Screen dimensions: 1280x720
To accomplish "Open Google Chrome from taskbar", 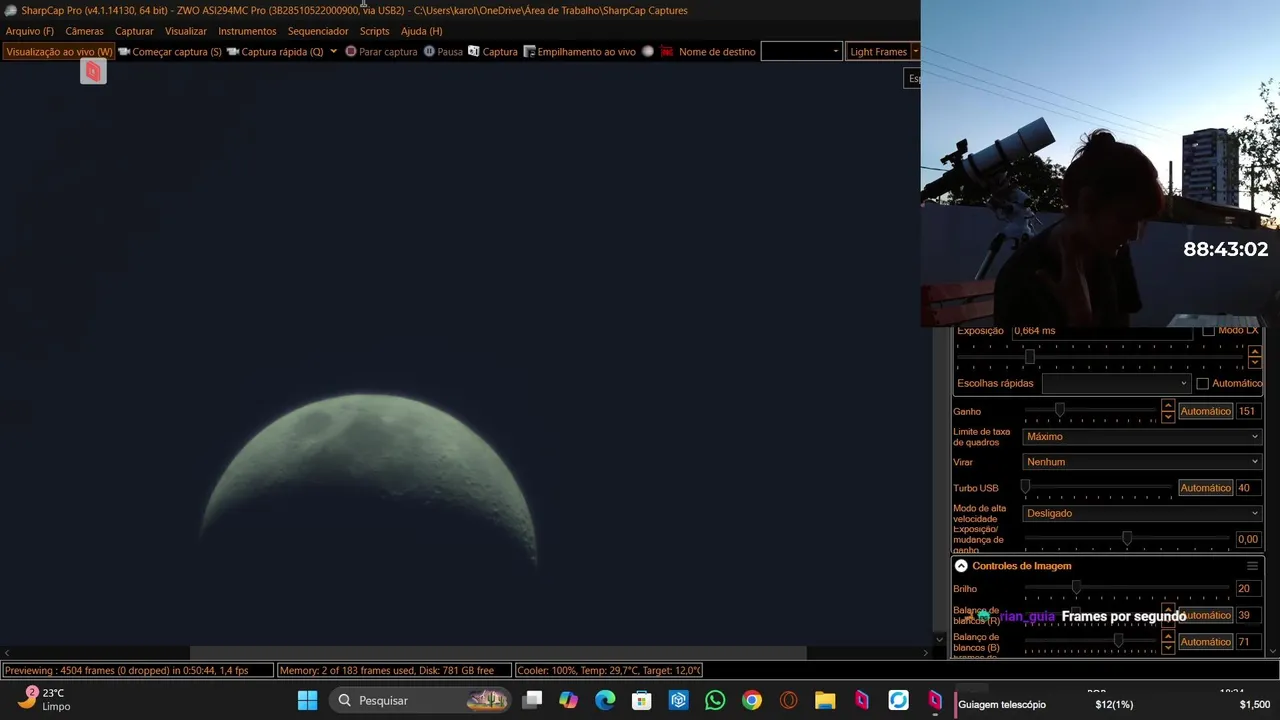I will pyautogui.click(x=752, y=700).
